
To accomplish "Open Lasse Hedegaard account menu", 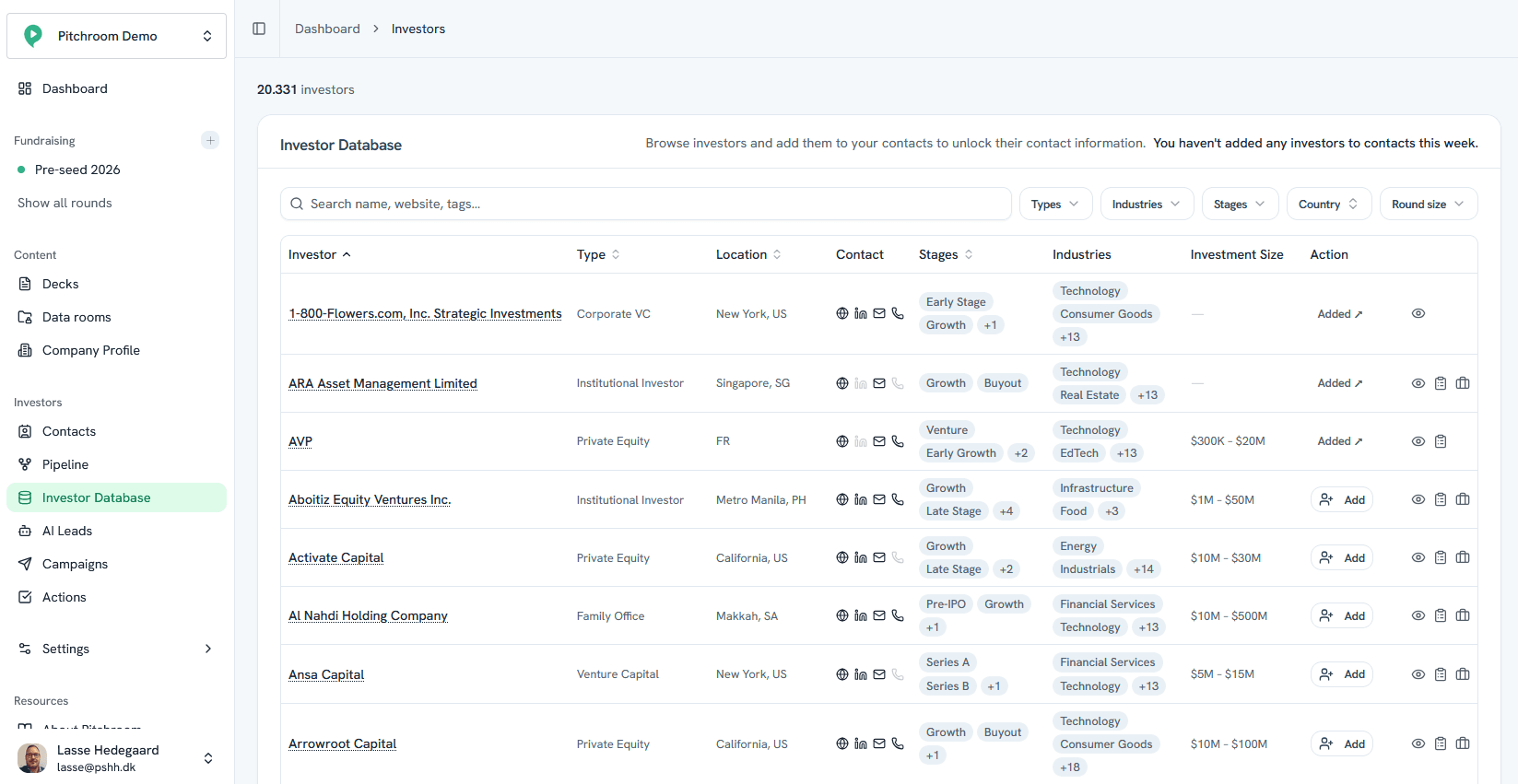I will coord(116,758).
